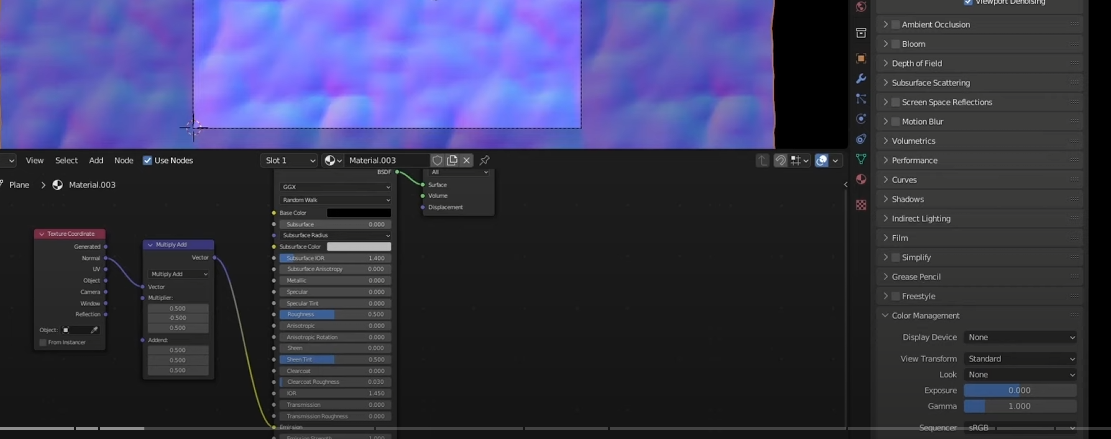This screenshot has height=439, width=1111.
Task: Click the Subsurface Color swatch
Action: coord(359,247)
